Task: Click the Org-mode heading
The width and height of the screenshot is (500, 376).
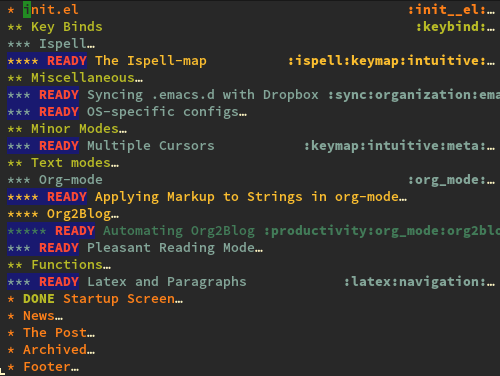Action: click(71, 180)
